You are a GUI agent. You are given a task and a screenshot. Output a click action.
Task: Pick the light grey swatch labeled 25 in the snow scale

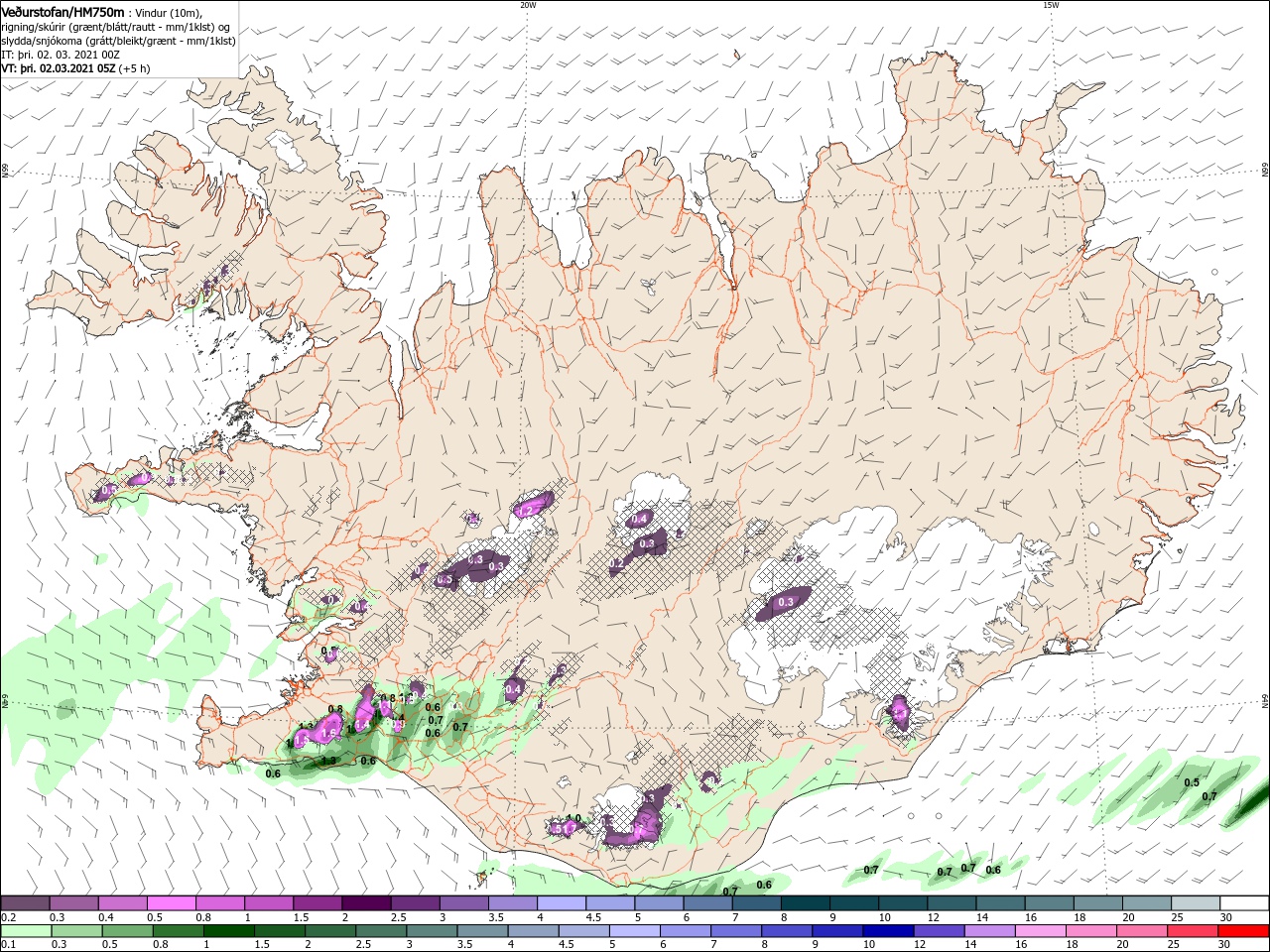point(1196,903)
